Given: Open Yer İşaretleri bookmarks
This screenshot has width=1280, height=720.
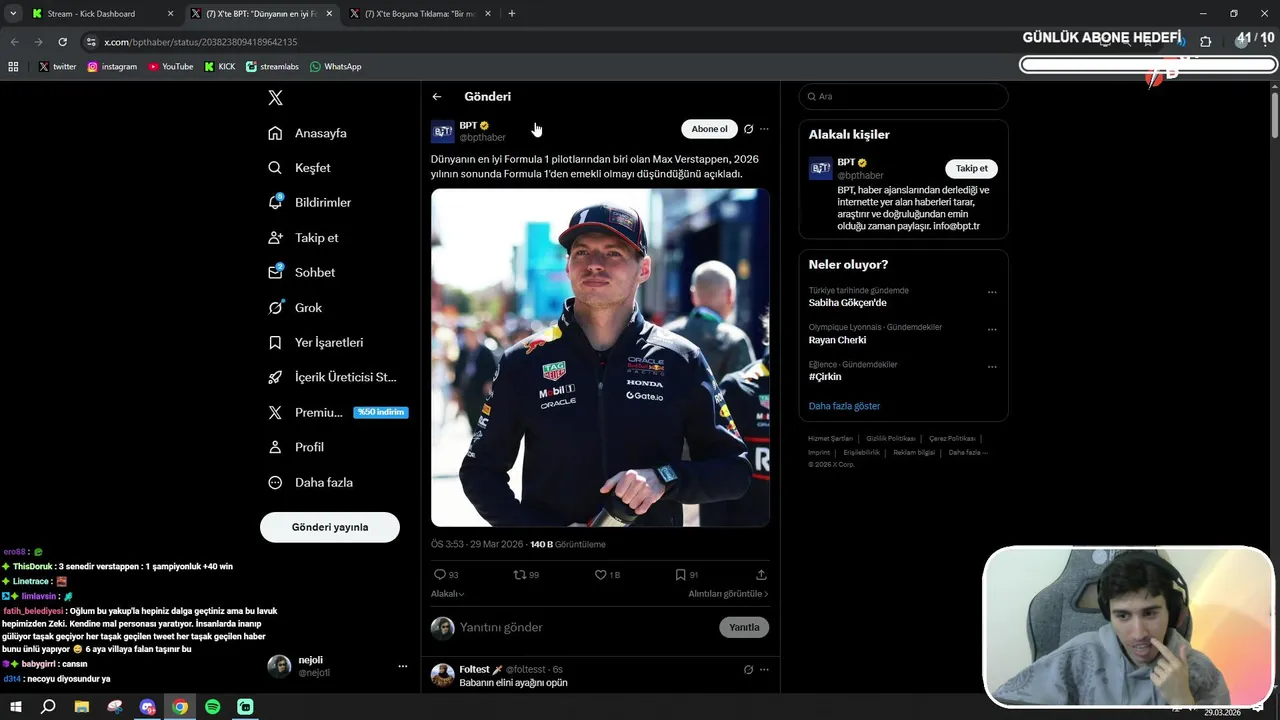Looking at the screenshot, I should [x=315, y=342].
